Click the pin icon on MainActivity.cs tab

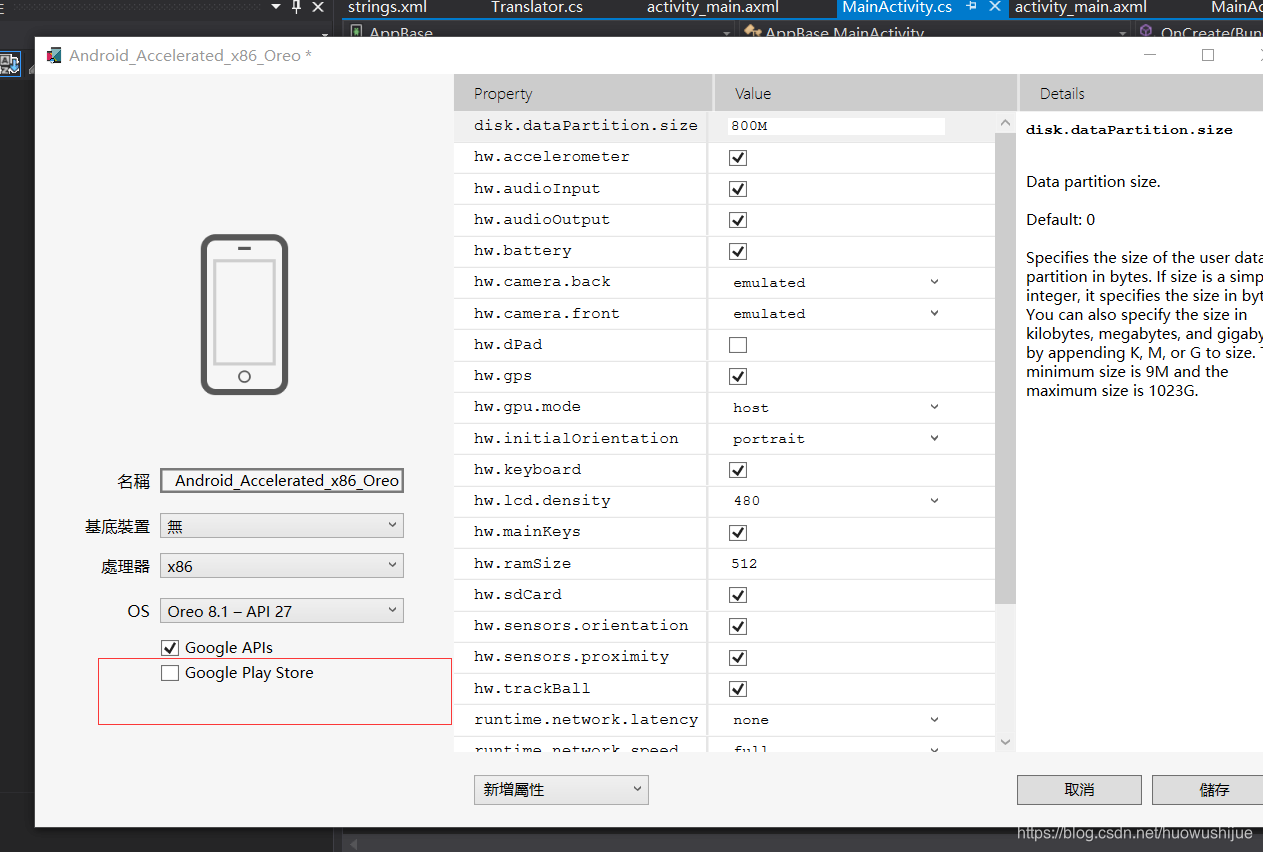pyautogui.click(x=971, y=7)
